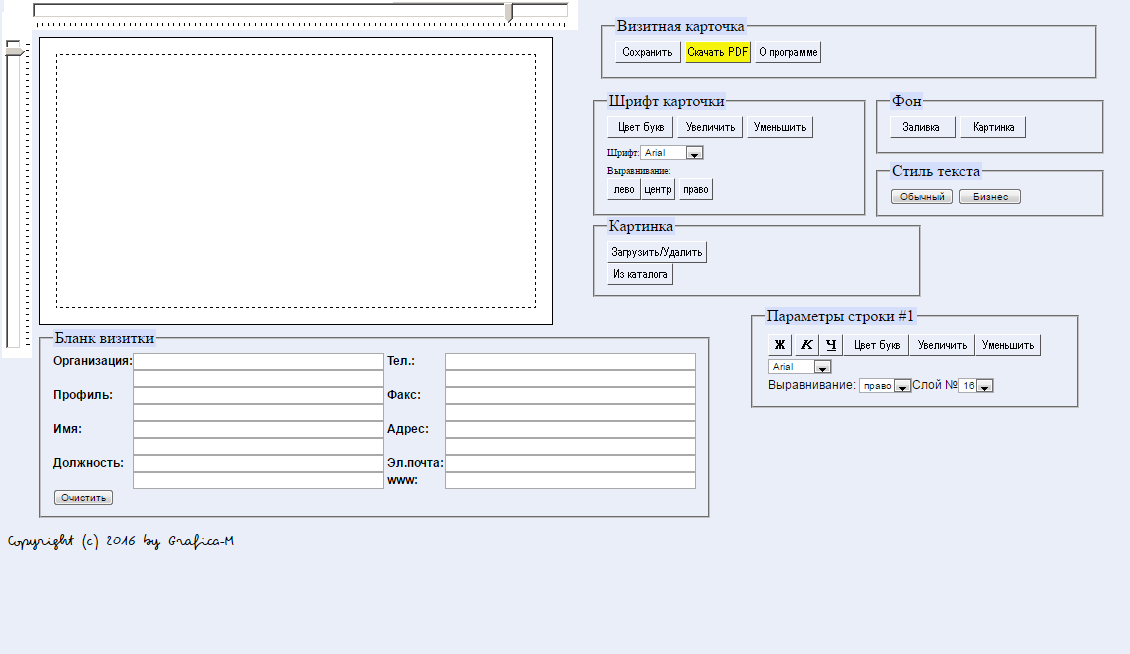Click Цвет букв in Шрифт карточки panel

[x=641, y=127]
